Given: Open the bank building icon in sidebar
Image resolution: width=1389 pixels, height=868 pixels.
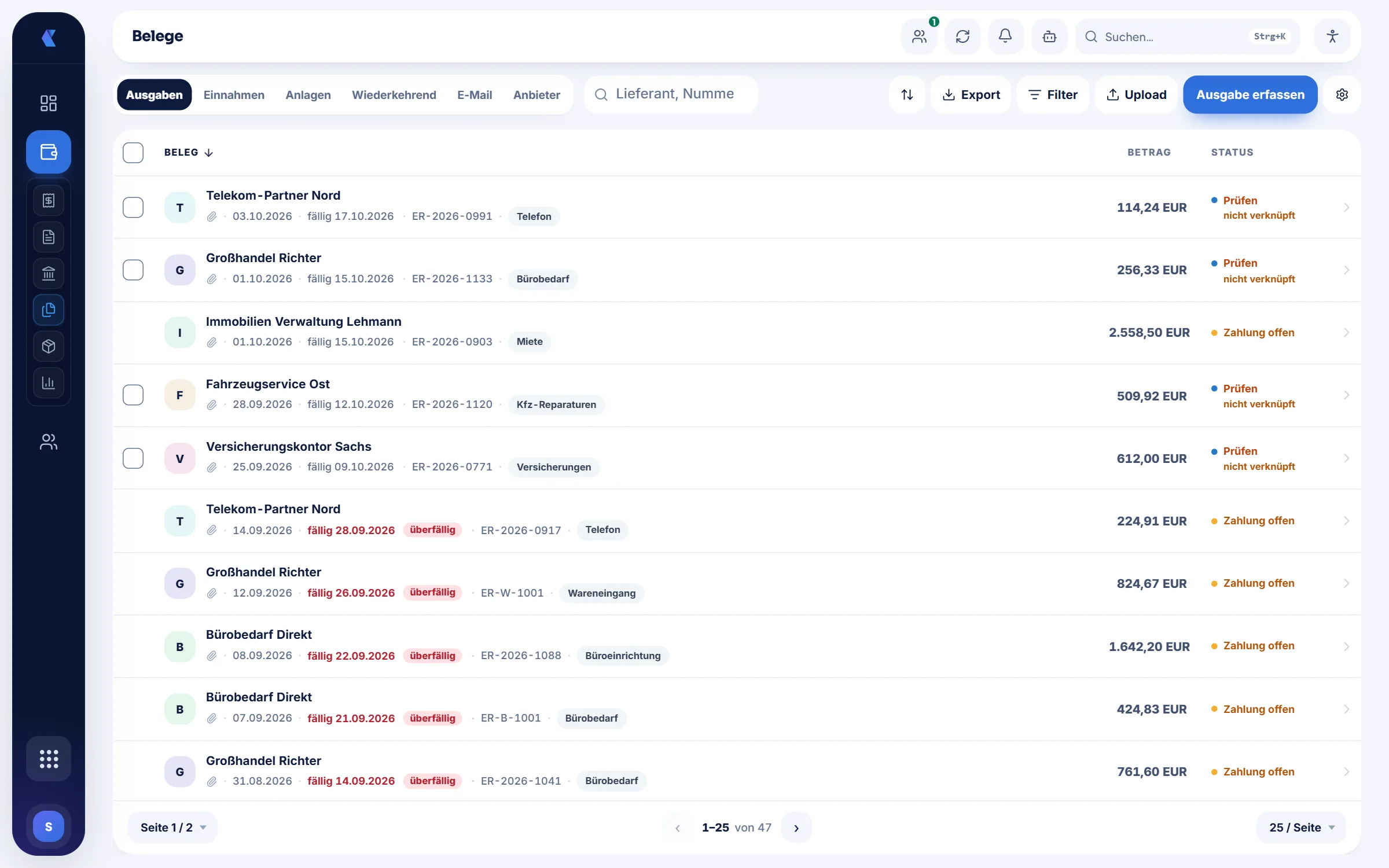Looking at the screenshot, I should pyautogui.click(x=49, y=273).
